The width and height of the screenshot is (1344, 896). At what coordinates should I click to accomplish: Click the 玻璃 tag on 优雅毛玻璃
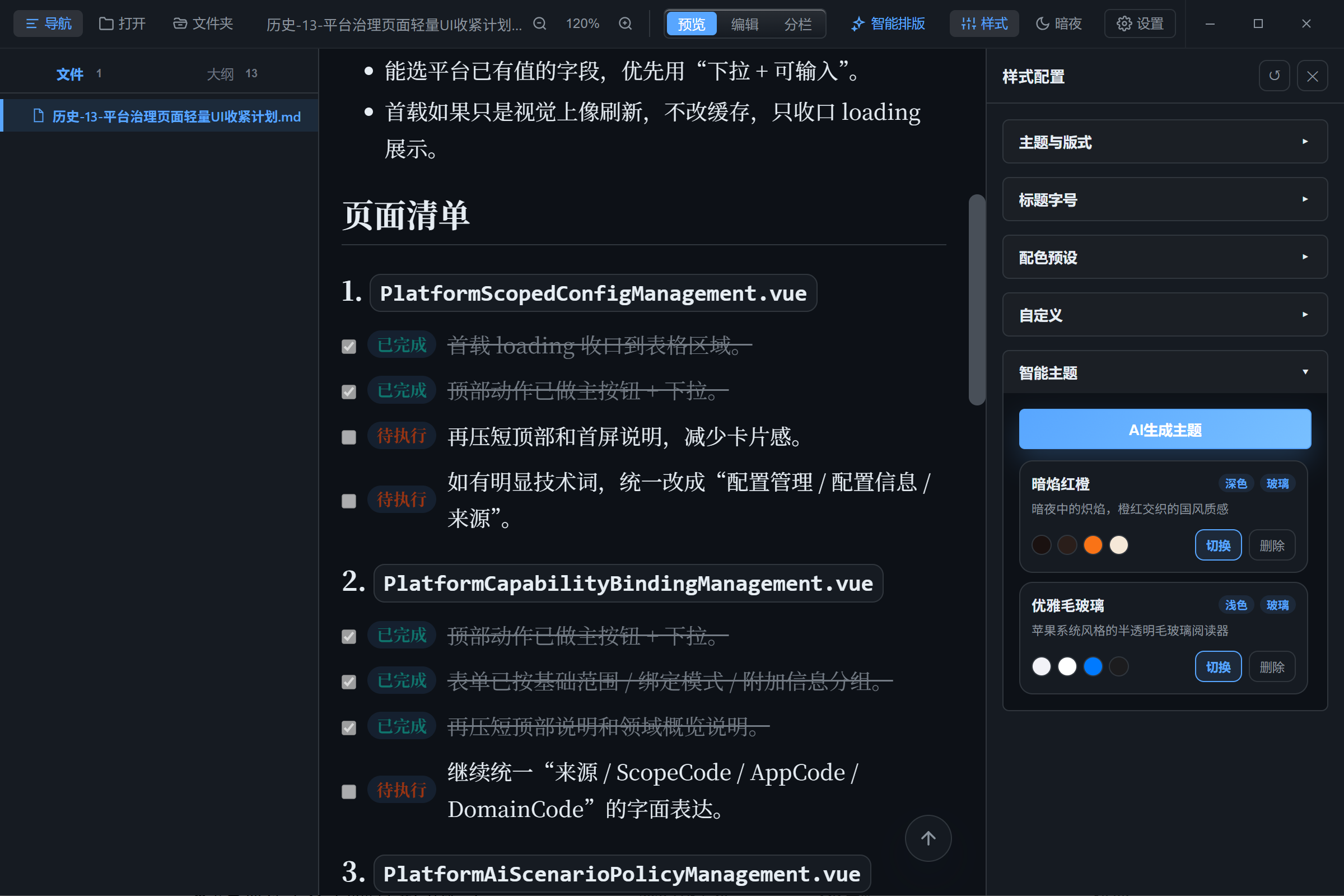point(1277,605)
